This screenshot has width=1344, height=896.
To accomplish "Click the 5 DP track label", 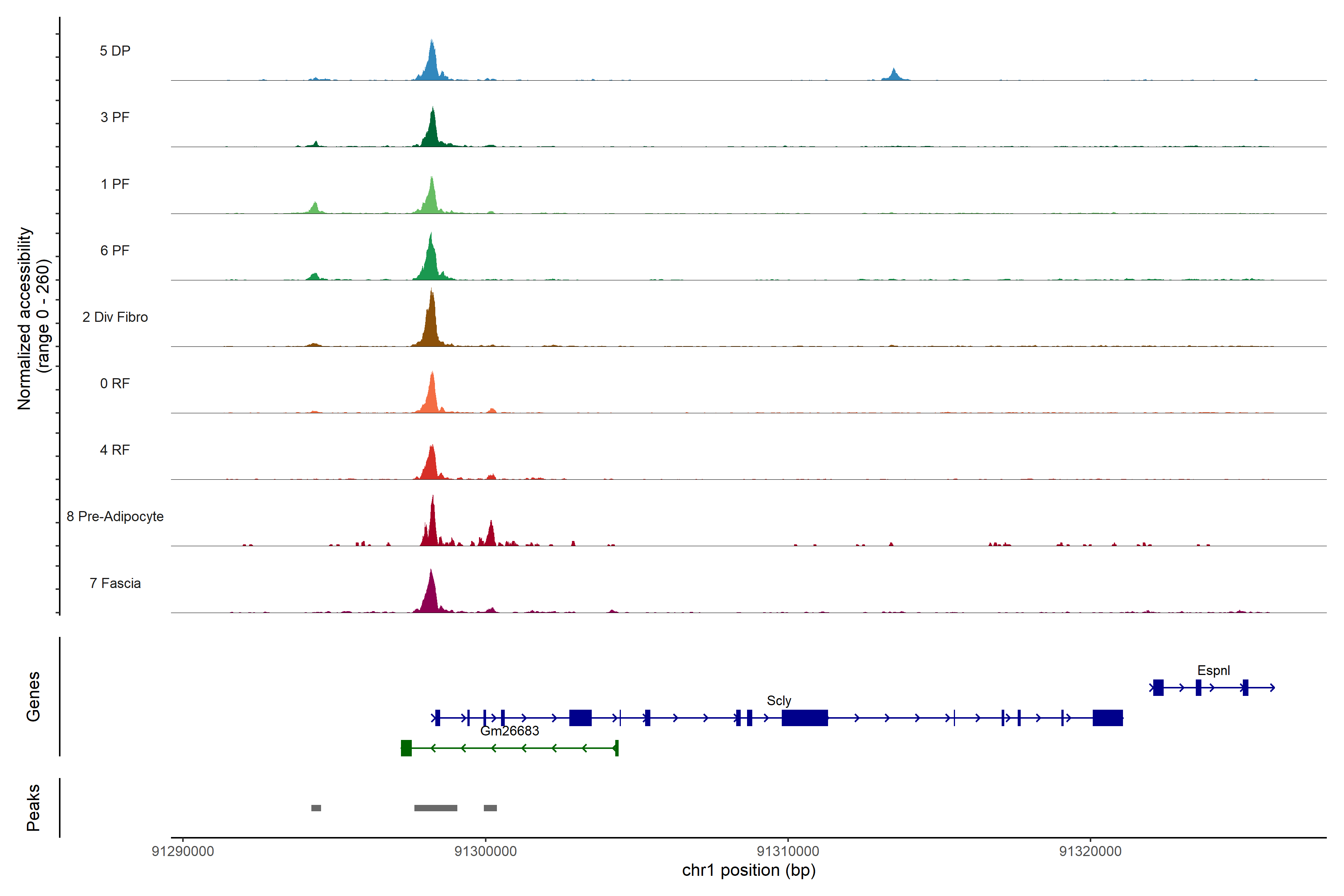I will (115, 51).
